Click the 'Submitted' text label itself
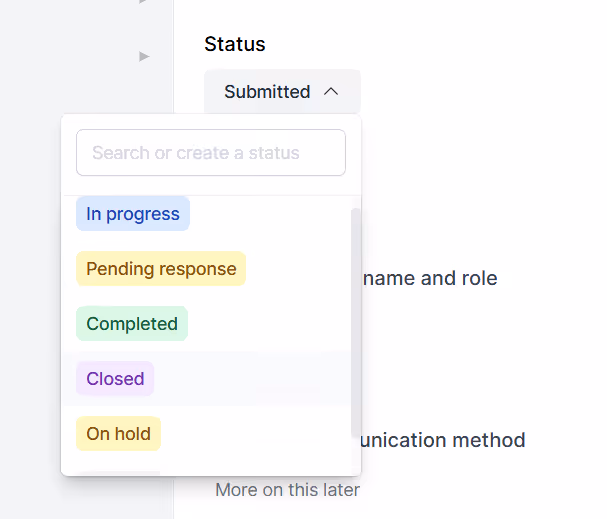607x519 pixels. tap(267, 92)
